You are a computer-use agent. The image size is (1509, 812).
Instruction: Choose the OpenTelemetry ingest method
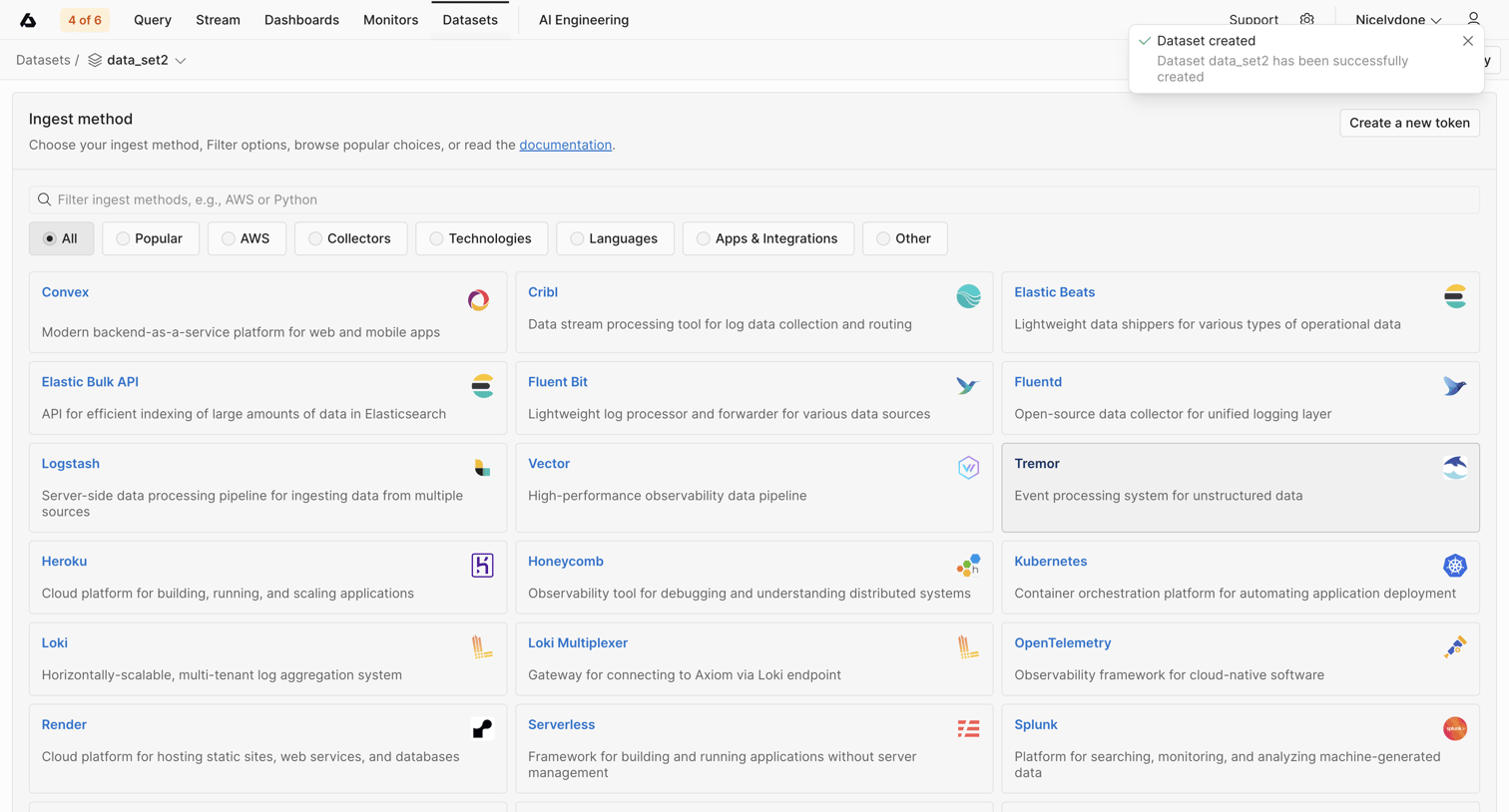coord(1241,659)
